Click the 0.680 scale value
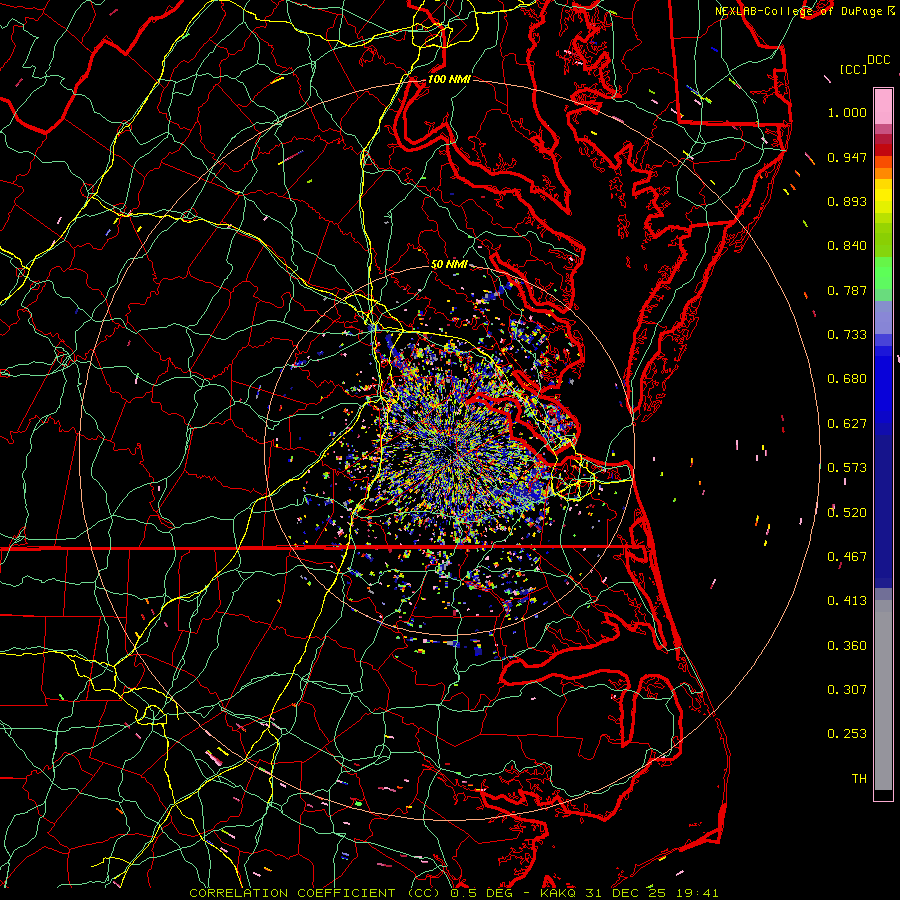Viewport: 900px width, 900px height. tap(847, 379)
